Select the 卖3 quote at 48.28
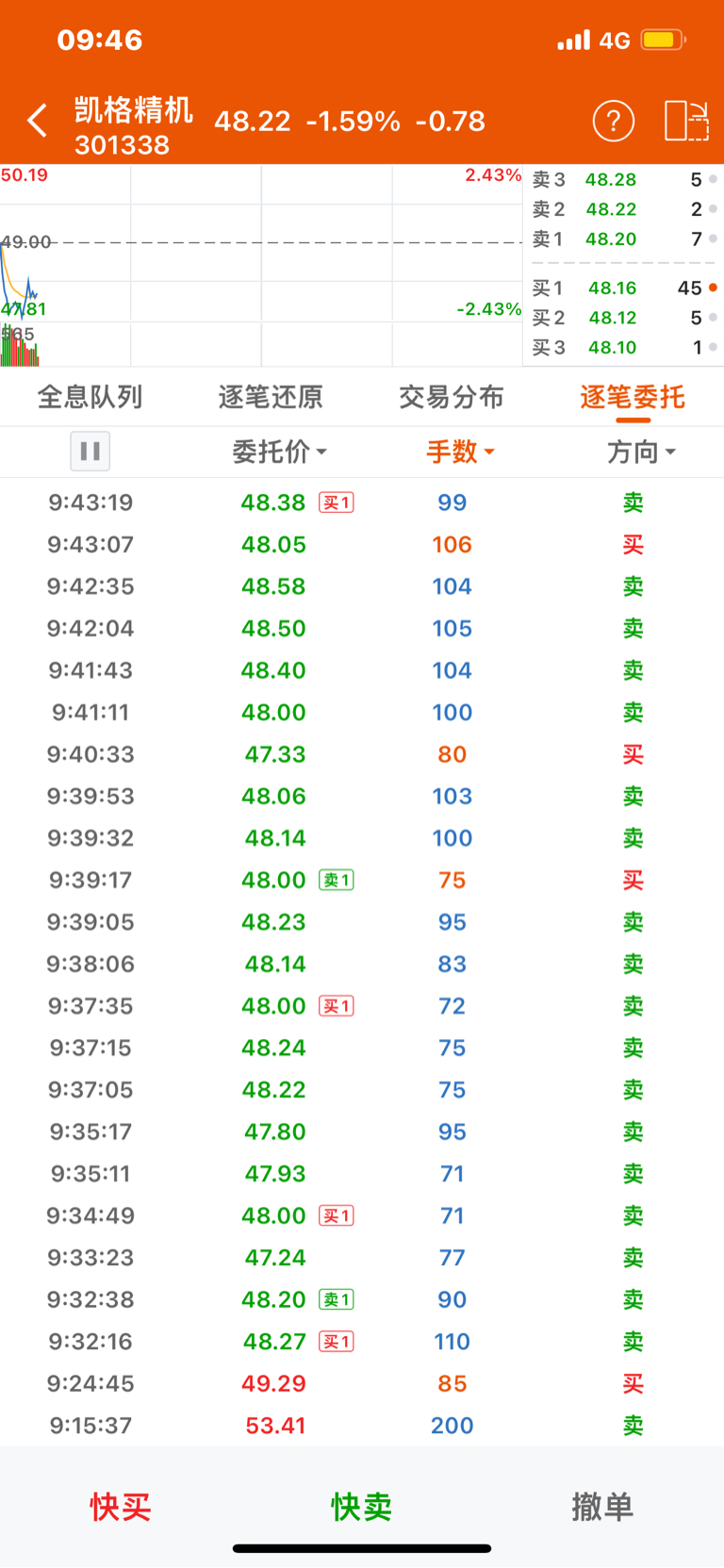The height and width of the screenshot is (1568, 724). (622, 179)
